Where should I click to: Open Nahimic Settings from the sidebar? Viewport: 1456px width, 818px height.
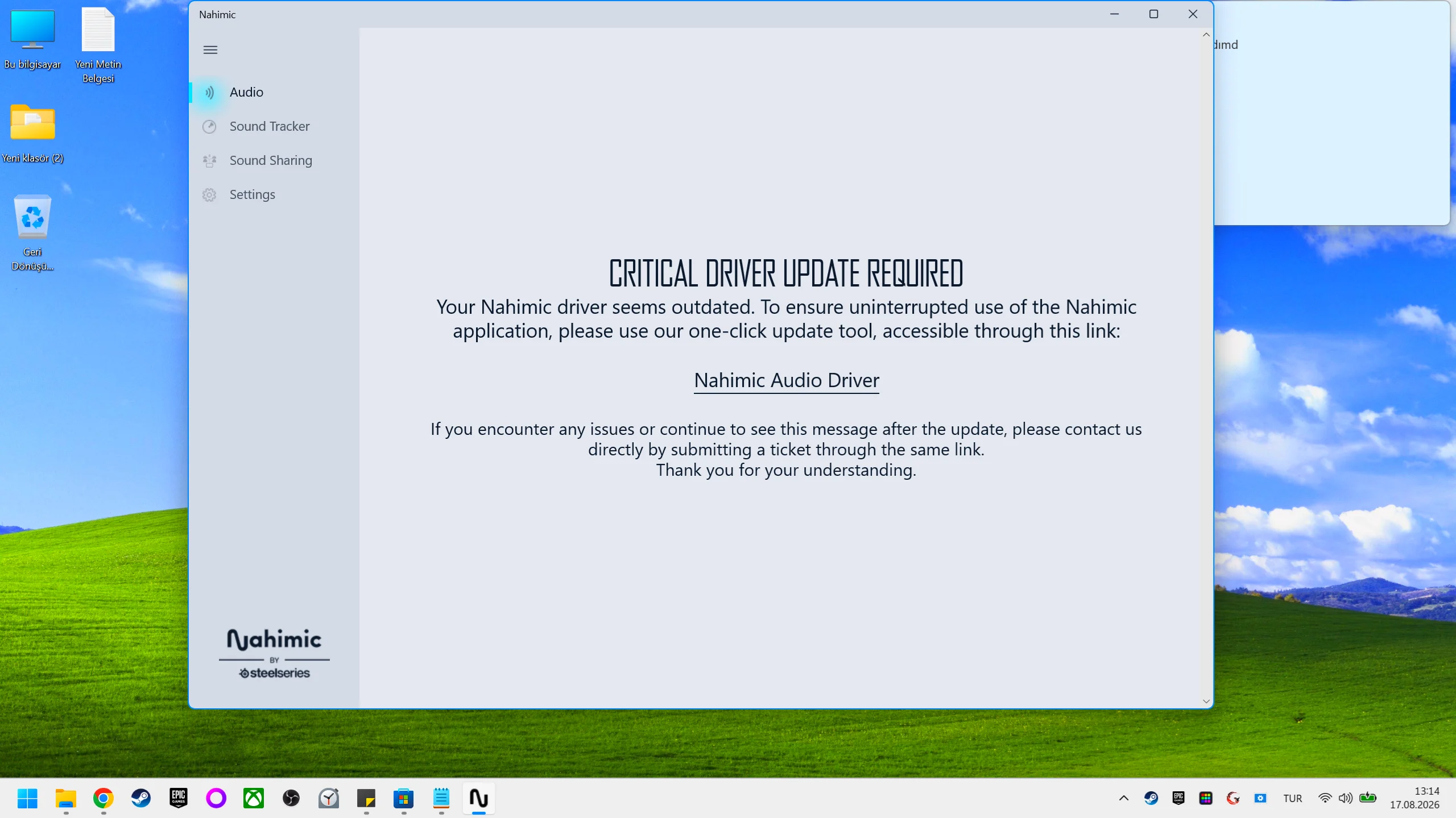[274, 194]
